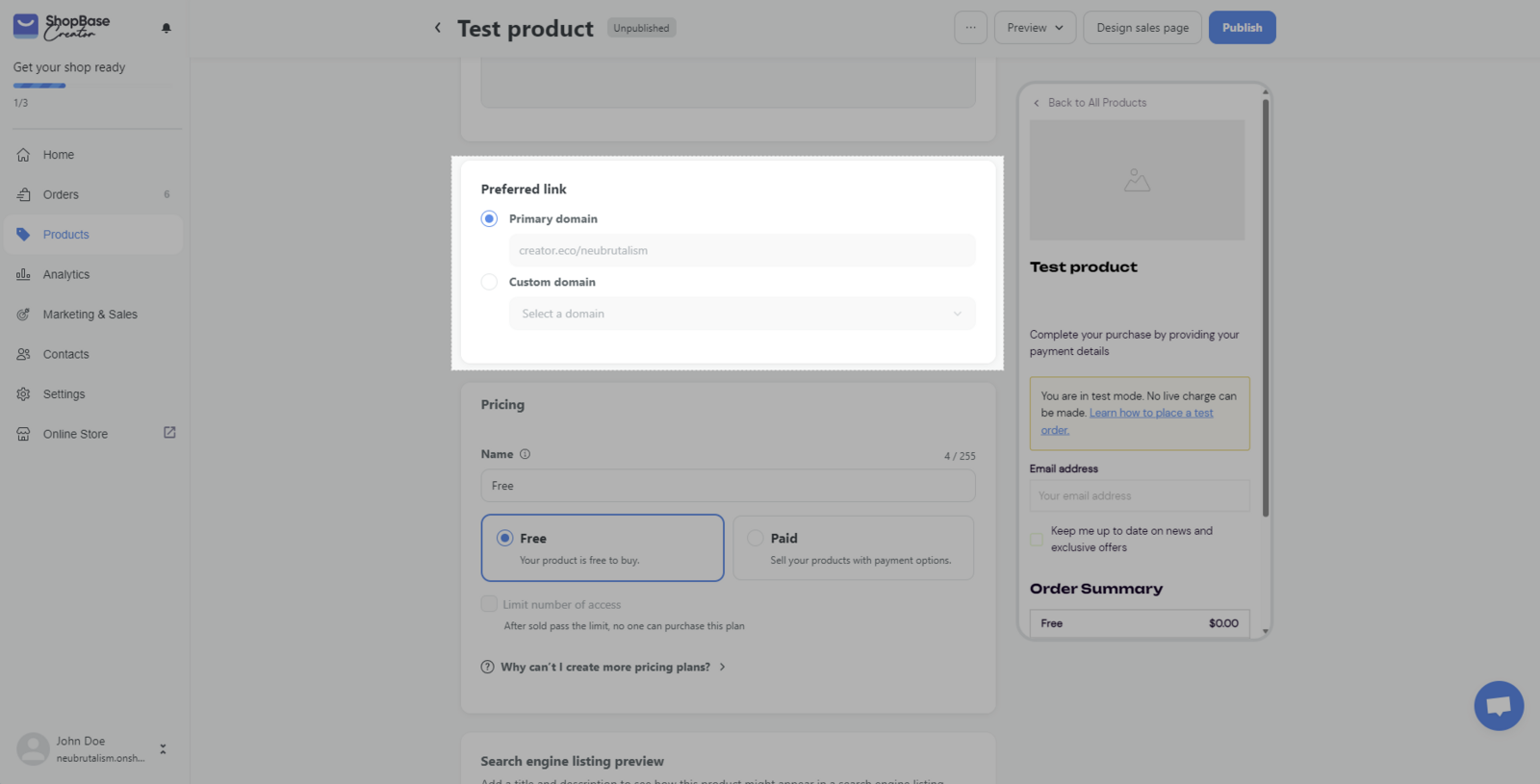The width and height of the screenshot is (1540, 784).
Task: Open the Select a domain dropdown
Action: (742, 314)
